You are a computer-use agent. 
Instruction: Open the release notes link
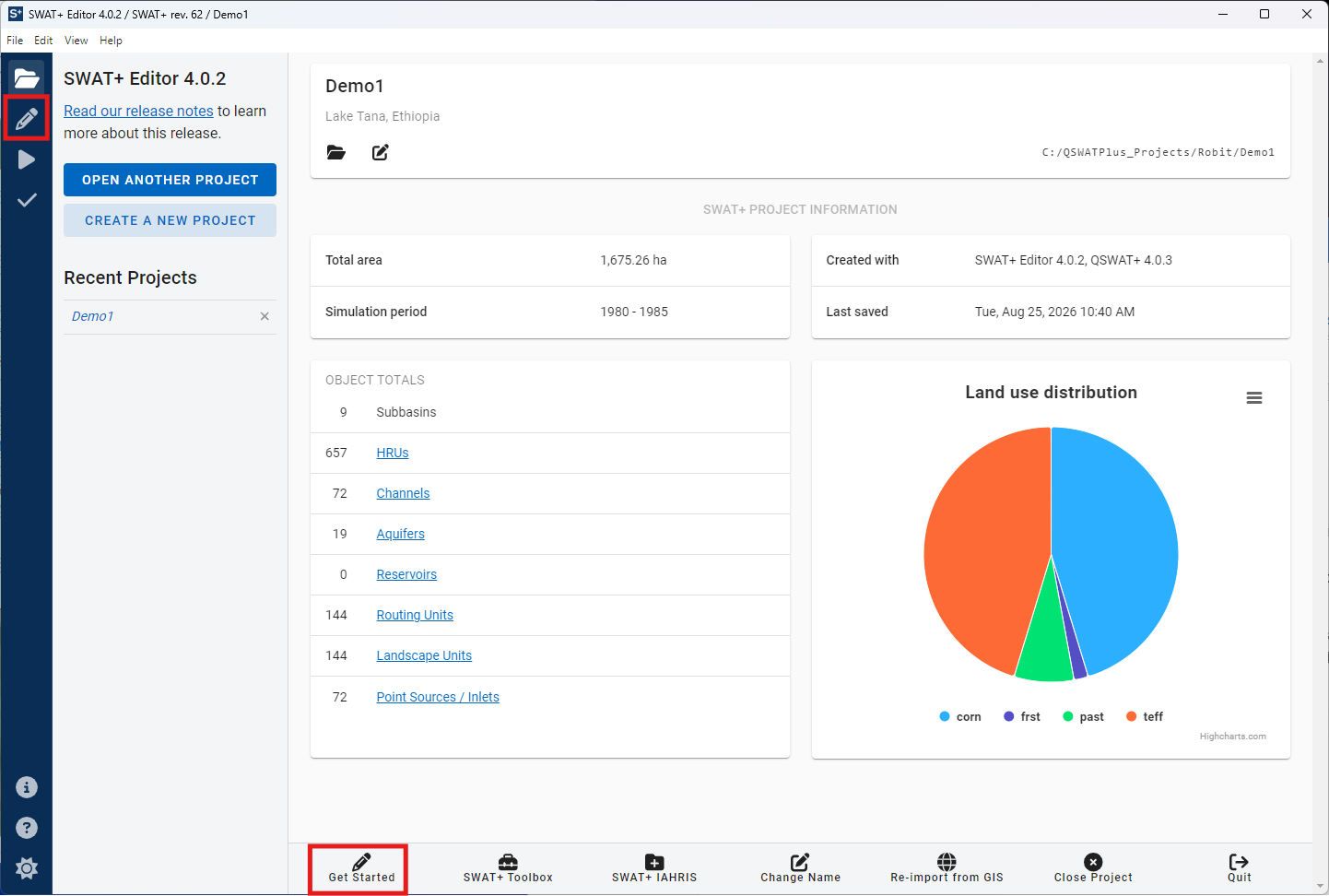pyautogui.click(x=138, y=111)
